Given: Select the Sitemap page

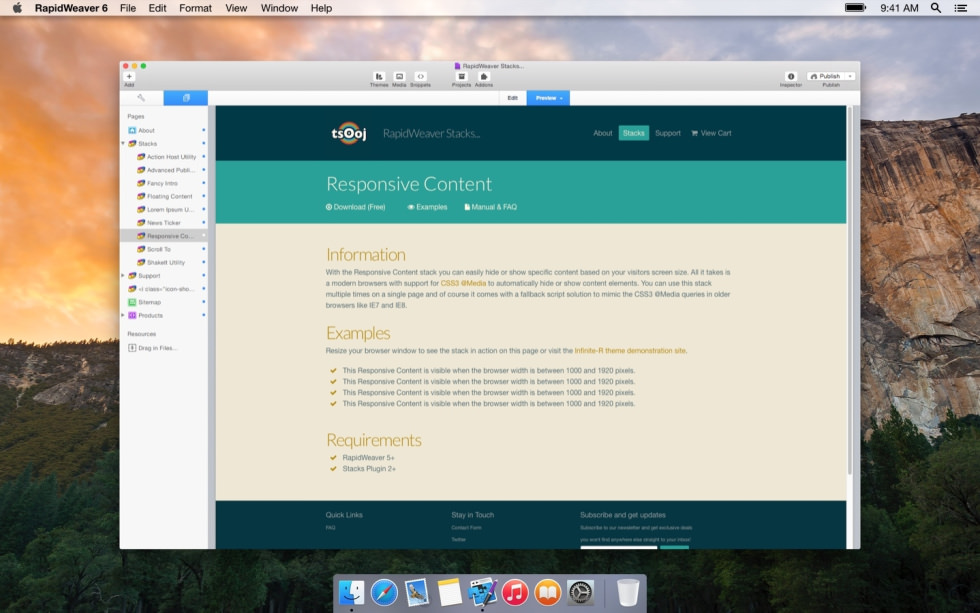Looking at the screenshot, I should [x=149, y=302].
